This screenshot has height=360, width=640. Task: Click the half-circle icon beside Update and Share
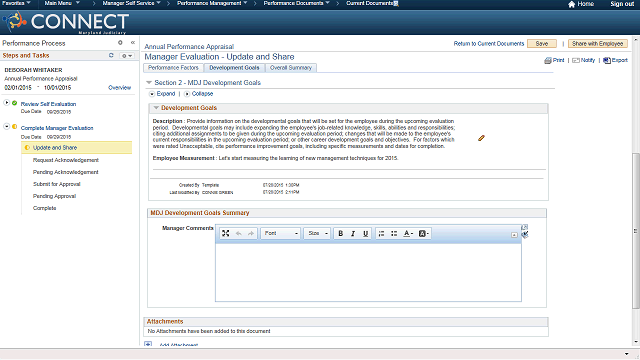click(x=27, y=147)
